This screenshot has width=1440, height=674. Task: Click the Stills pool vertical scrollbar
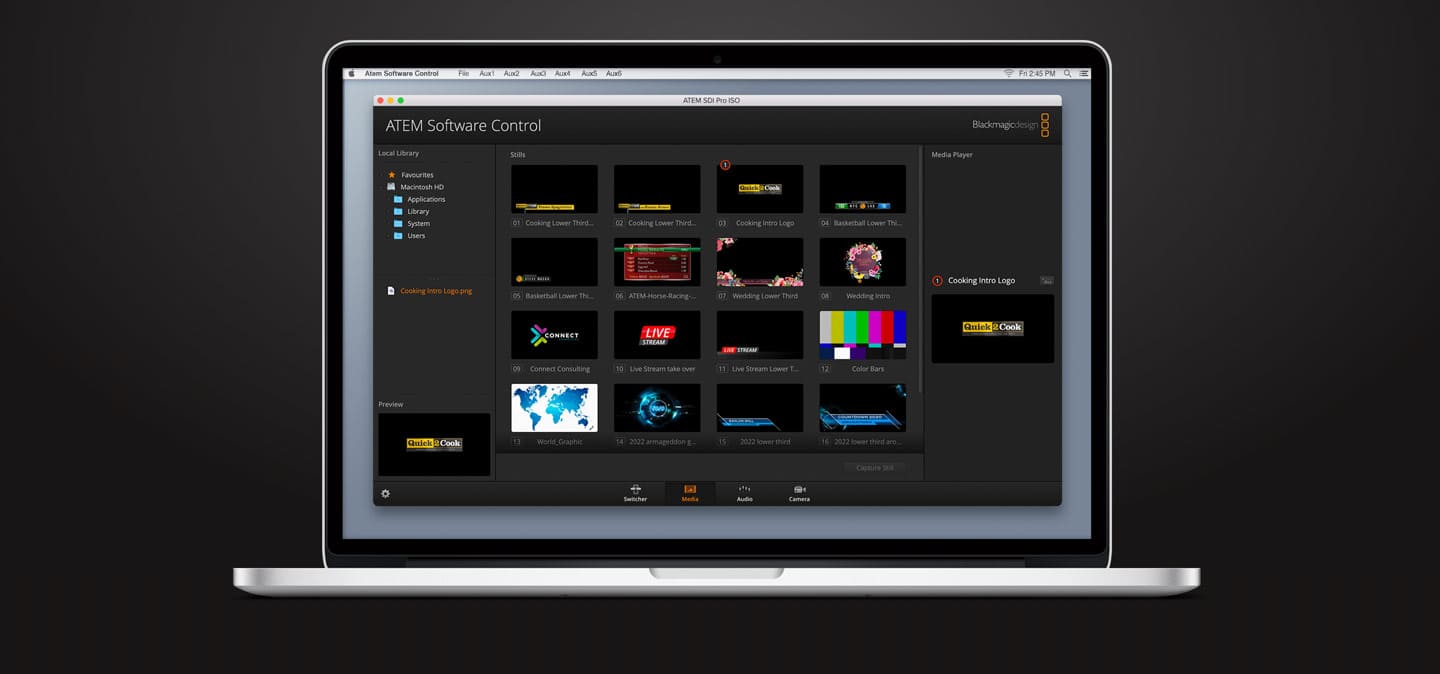tap(920, 270)
